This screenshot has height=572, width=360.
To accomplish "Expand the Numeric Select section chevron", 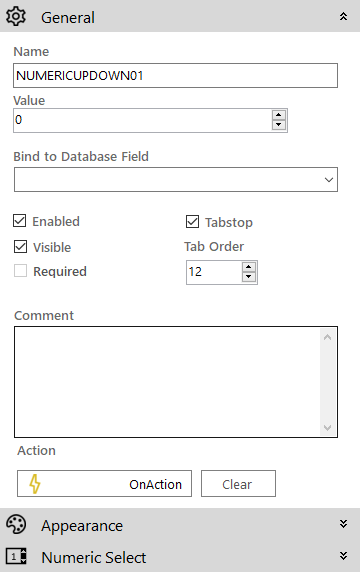I will pyautogui.click(x=343, y=556).
